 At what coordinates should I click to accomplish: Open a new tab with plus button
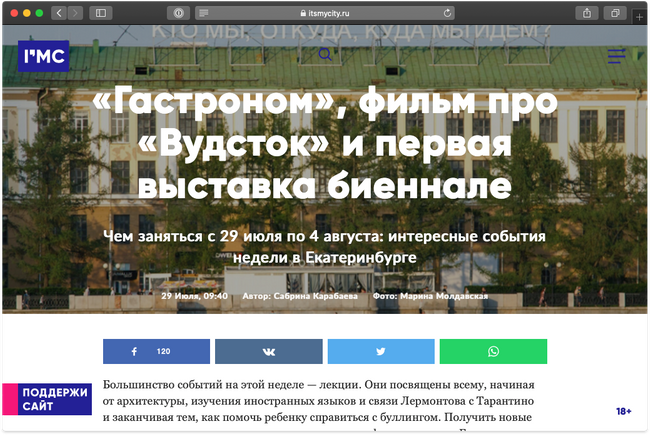(640, 17)
